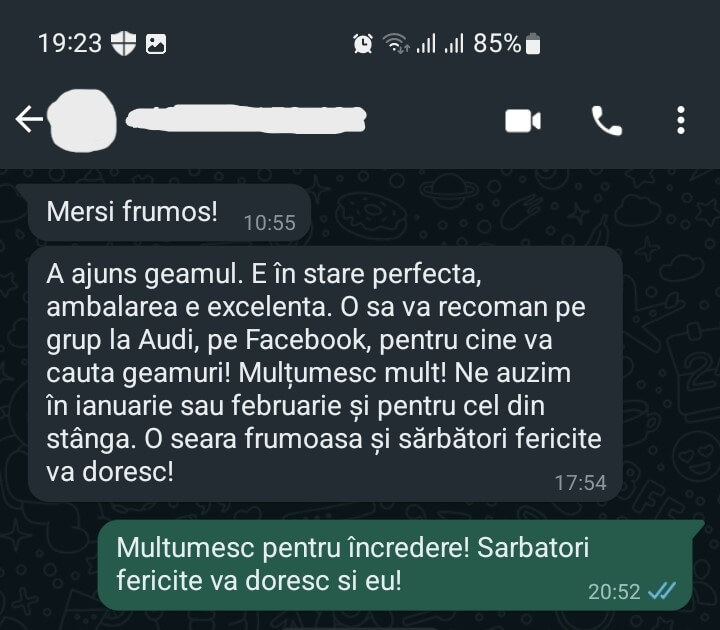This screenshot has height=630, width=720.
Task: Tap the 19:23 clock in status bar
Action: pos(70,44)
